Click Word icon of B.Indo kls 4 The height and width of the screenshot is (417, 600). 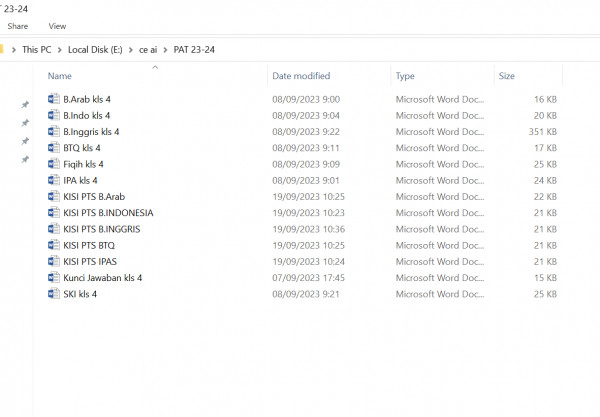[54, 115]
